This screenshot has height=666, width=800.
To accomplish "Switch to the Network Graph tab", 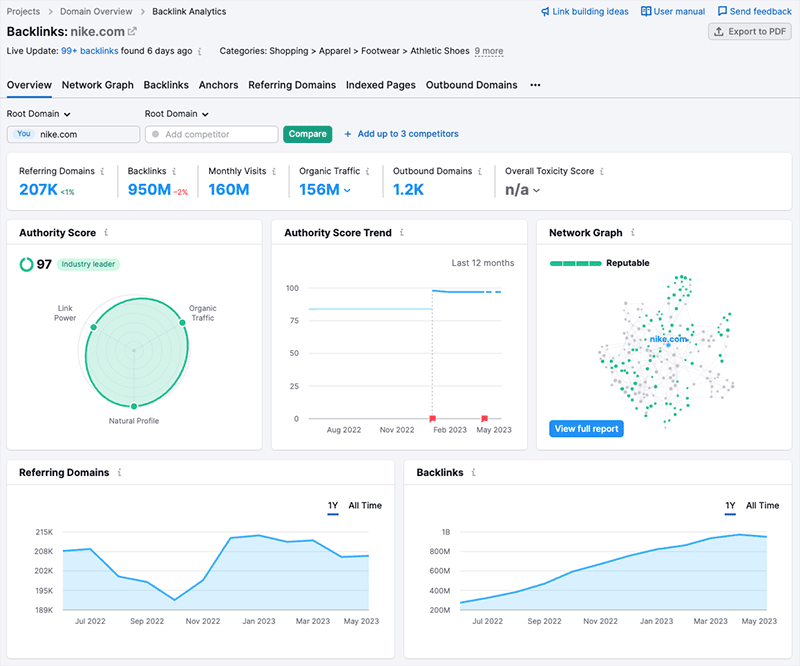I will point(97,85).
